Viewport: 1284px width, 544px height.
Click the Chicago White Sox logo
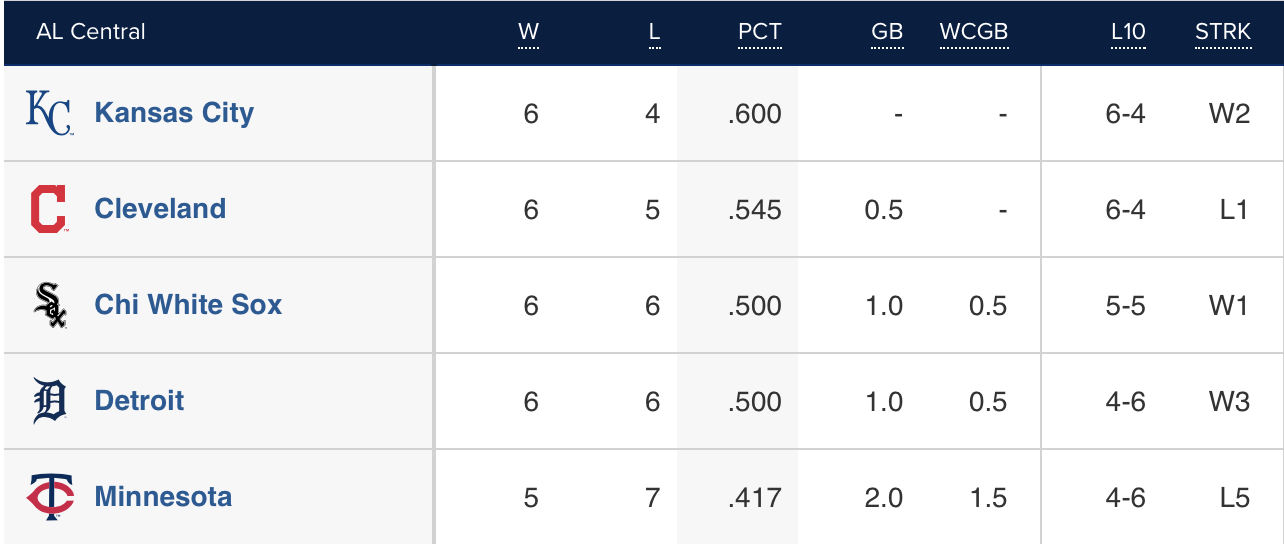(49, 305)
